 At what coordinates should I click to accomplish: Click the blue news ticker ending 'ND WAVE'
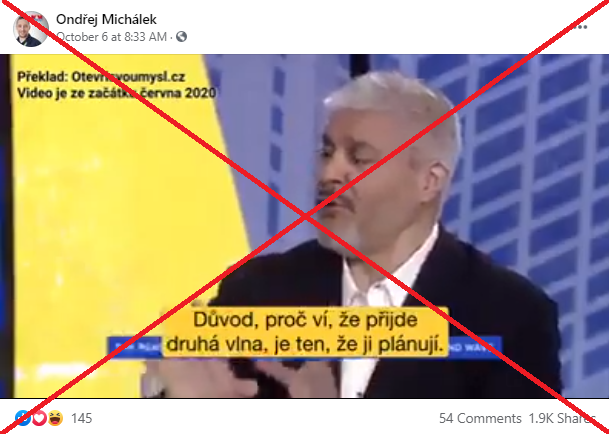(473, 347)
